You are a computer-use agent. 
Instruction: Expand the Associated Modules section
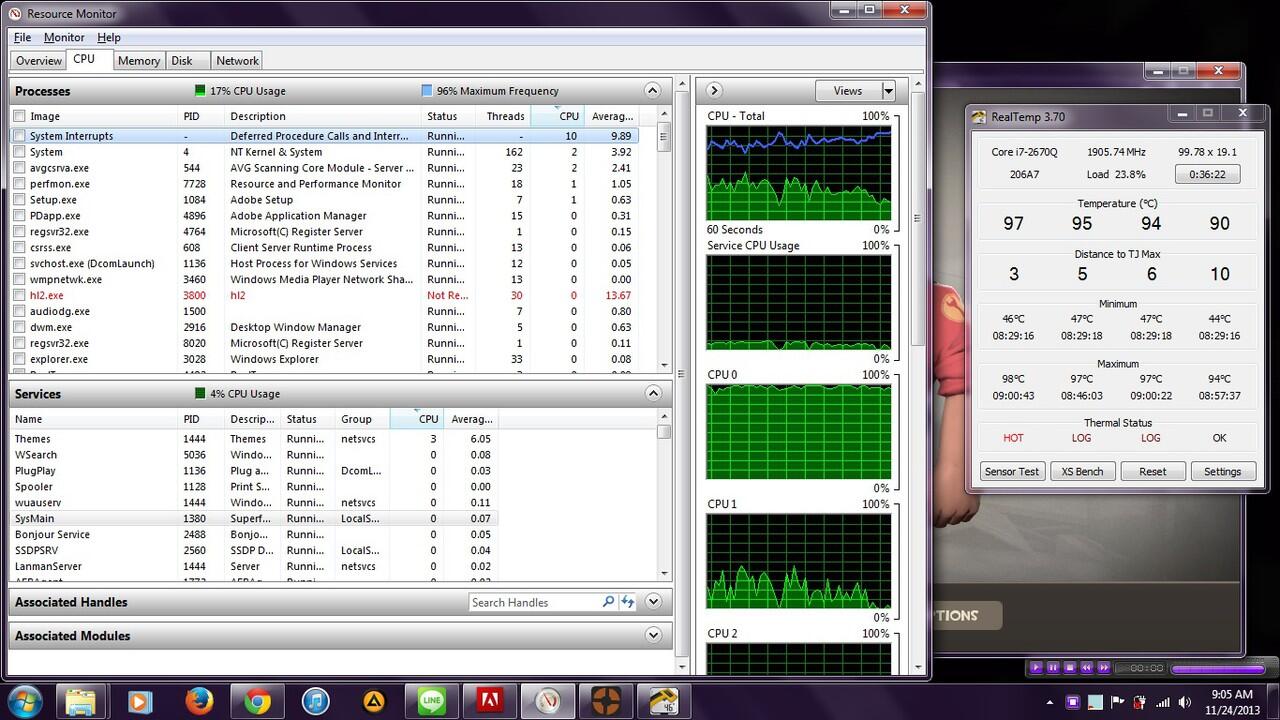pos(653,636)
